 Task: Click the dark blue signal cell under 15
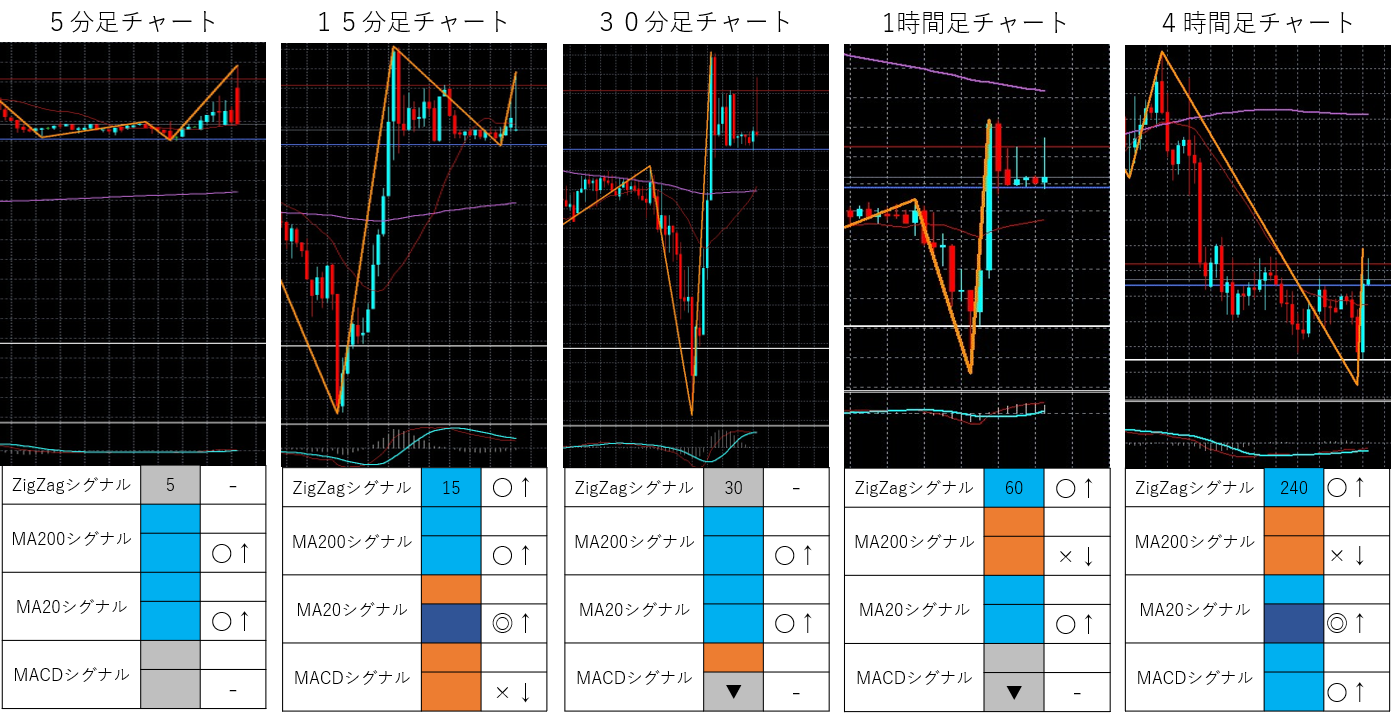coord(452,622)
